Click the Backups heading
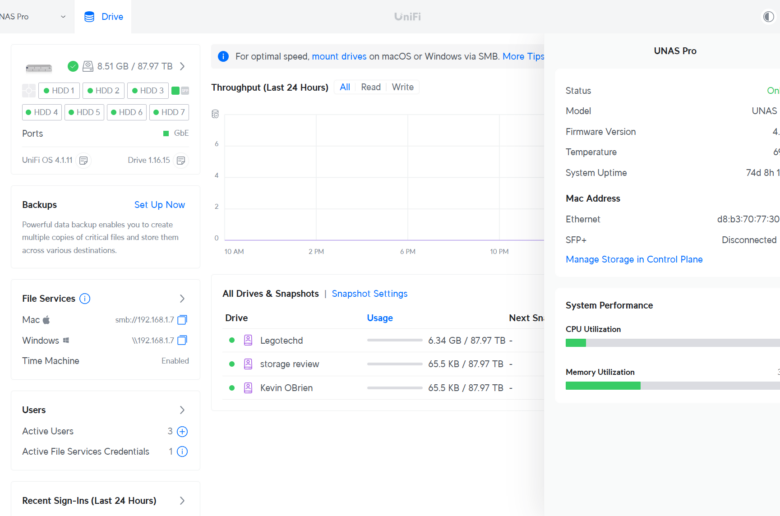780x516 pixels. [x=39, y=205]
